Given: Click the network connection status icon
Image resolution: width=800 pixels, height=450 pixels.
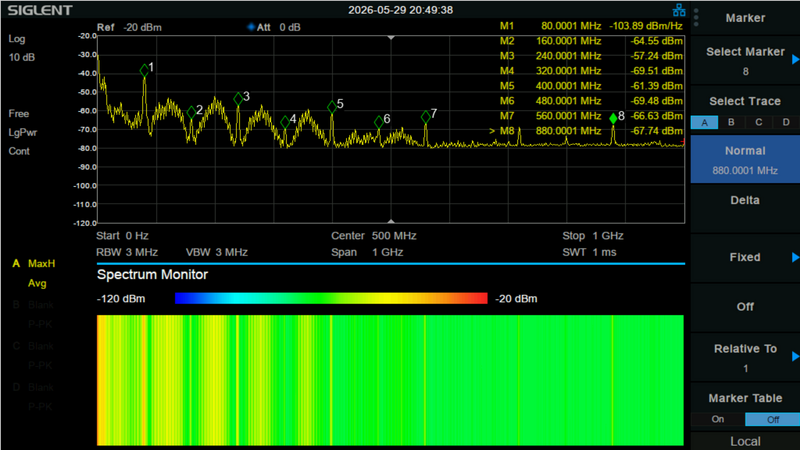Looking at the screenshot, I should 679,10.
